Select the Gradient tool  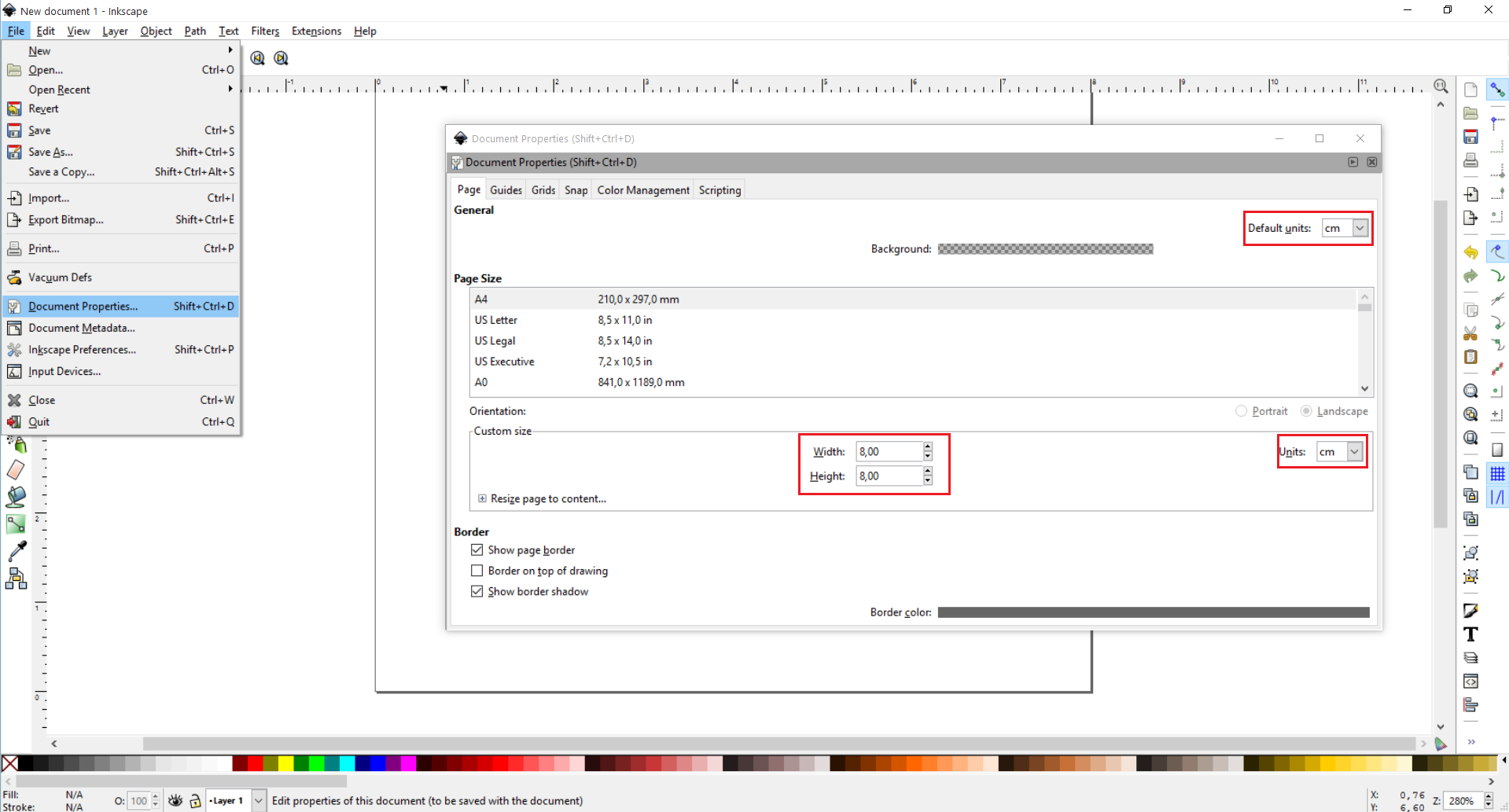point(16,523)
